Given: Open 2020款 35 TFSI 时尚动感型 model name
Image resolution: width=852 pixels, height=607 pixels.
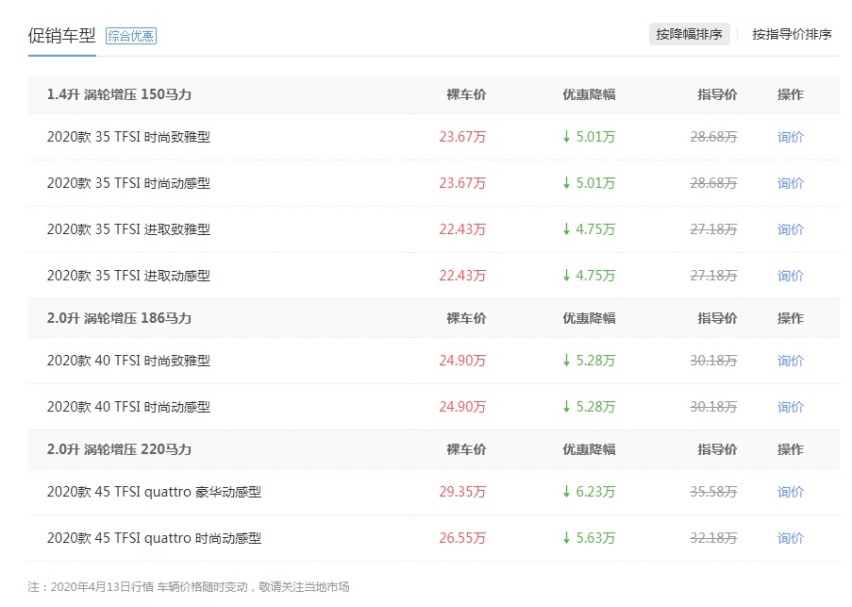Looking at the screenshot, I should pos(128,183).
